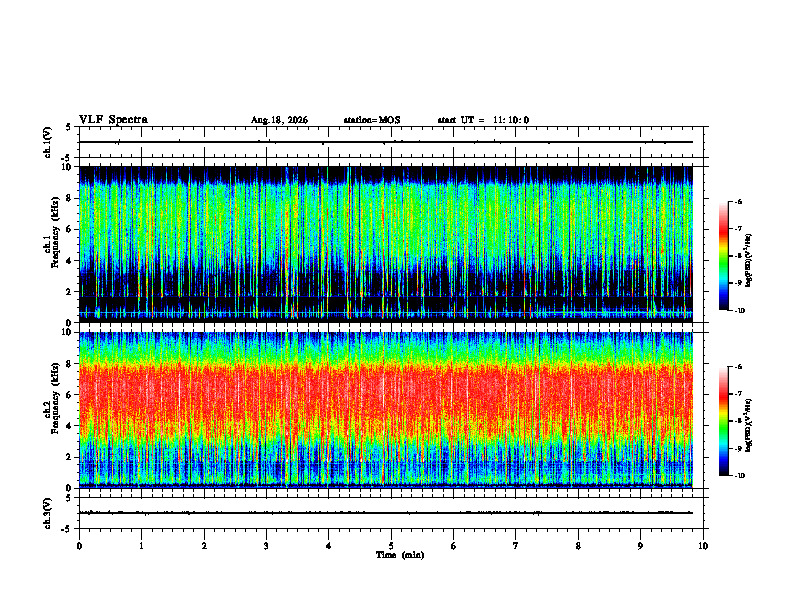Click the ch.1 voltage waveform trace

[x=386, y=142]
